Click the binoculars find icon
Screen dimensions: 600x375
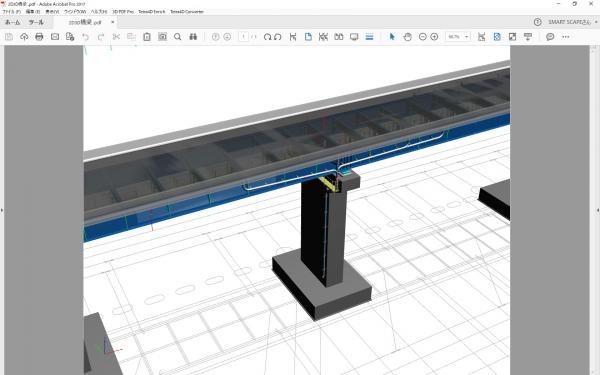(x=193, y=37)
